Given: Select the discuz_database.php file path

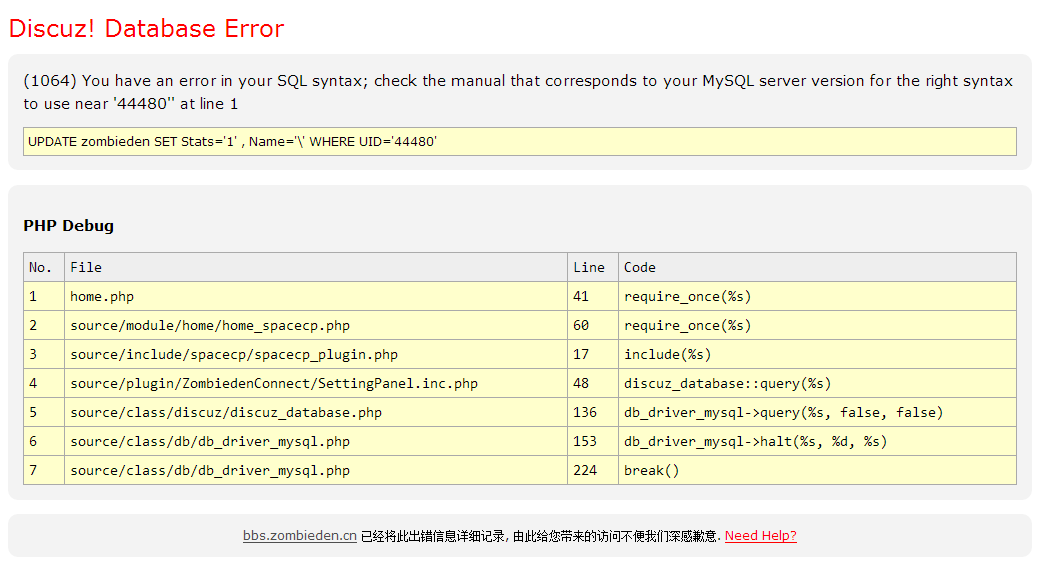Looking at the screenshot, I should (x=226, y=412).
